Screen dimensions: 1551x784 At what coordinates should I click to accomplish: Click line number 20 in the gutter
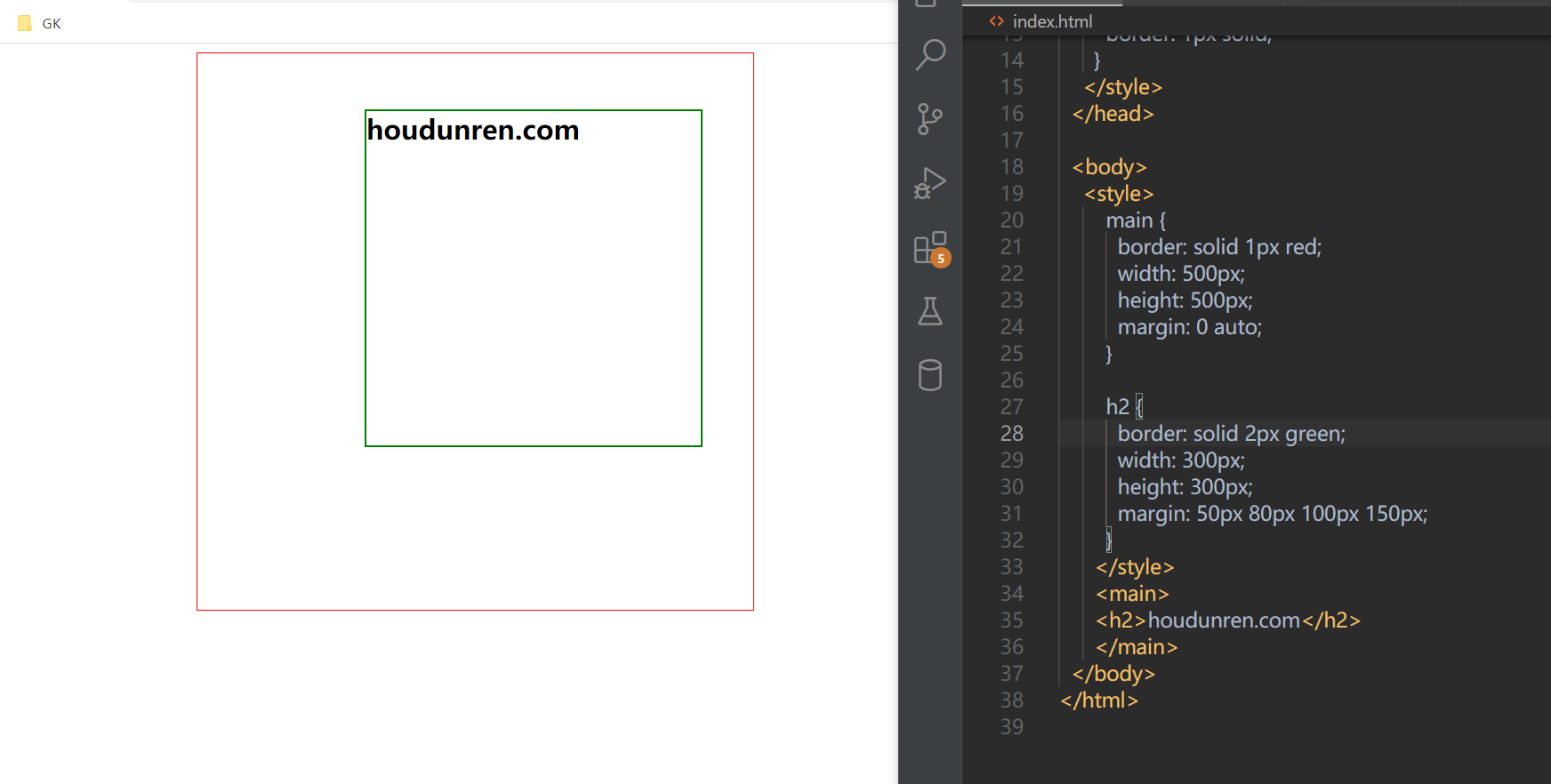tap(1011, 220)
